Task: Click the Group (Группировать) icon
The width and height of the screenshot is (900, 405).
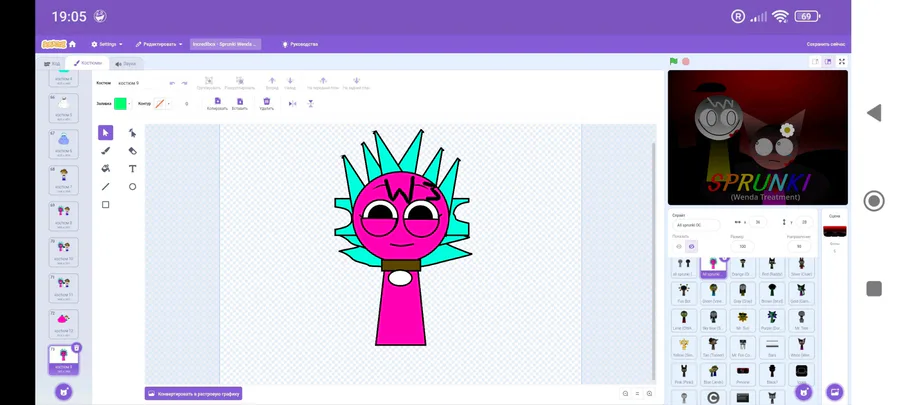Action: point(209,81)
